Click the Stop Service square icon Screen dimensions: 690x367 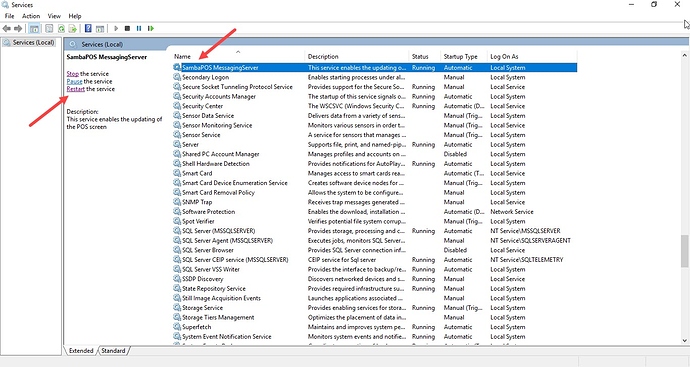click(x=127, y=29)
